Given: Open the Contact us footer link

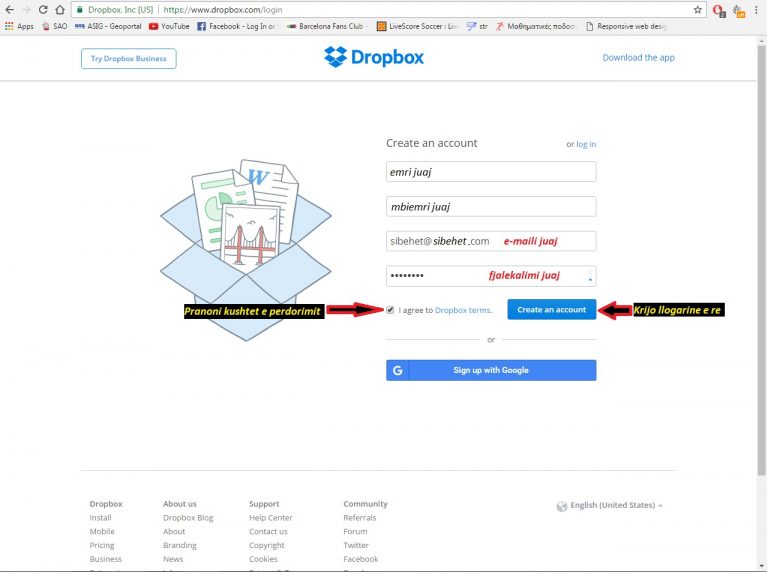Looking at the screenshot, I should (268, 531).
